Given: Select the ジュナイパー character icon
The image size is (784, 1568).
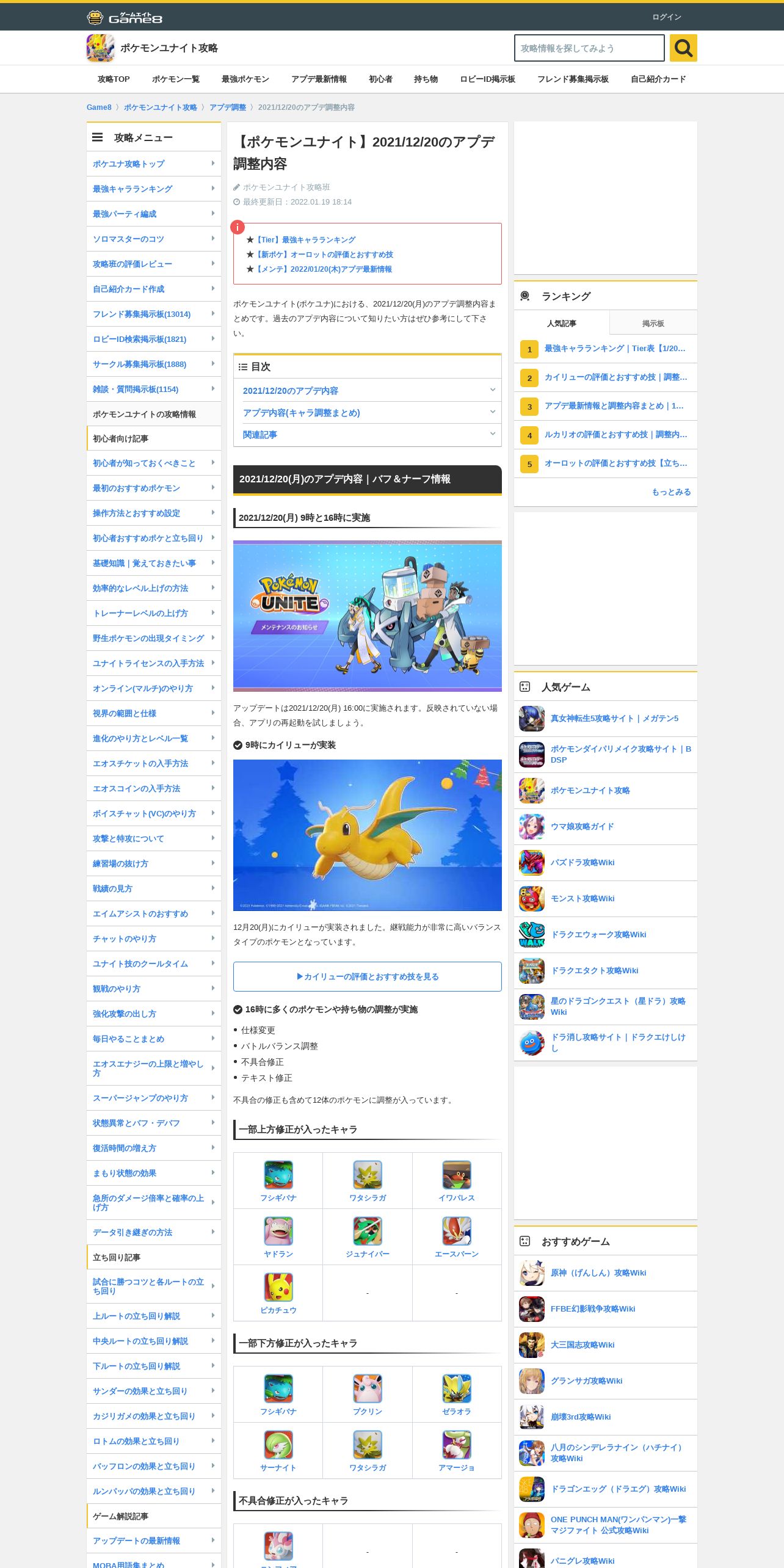Looking at the screenshot, I should 368,1231.
